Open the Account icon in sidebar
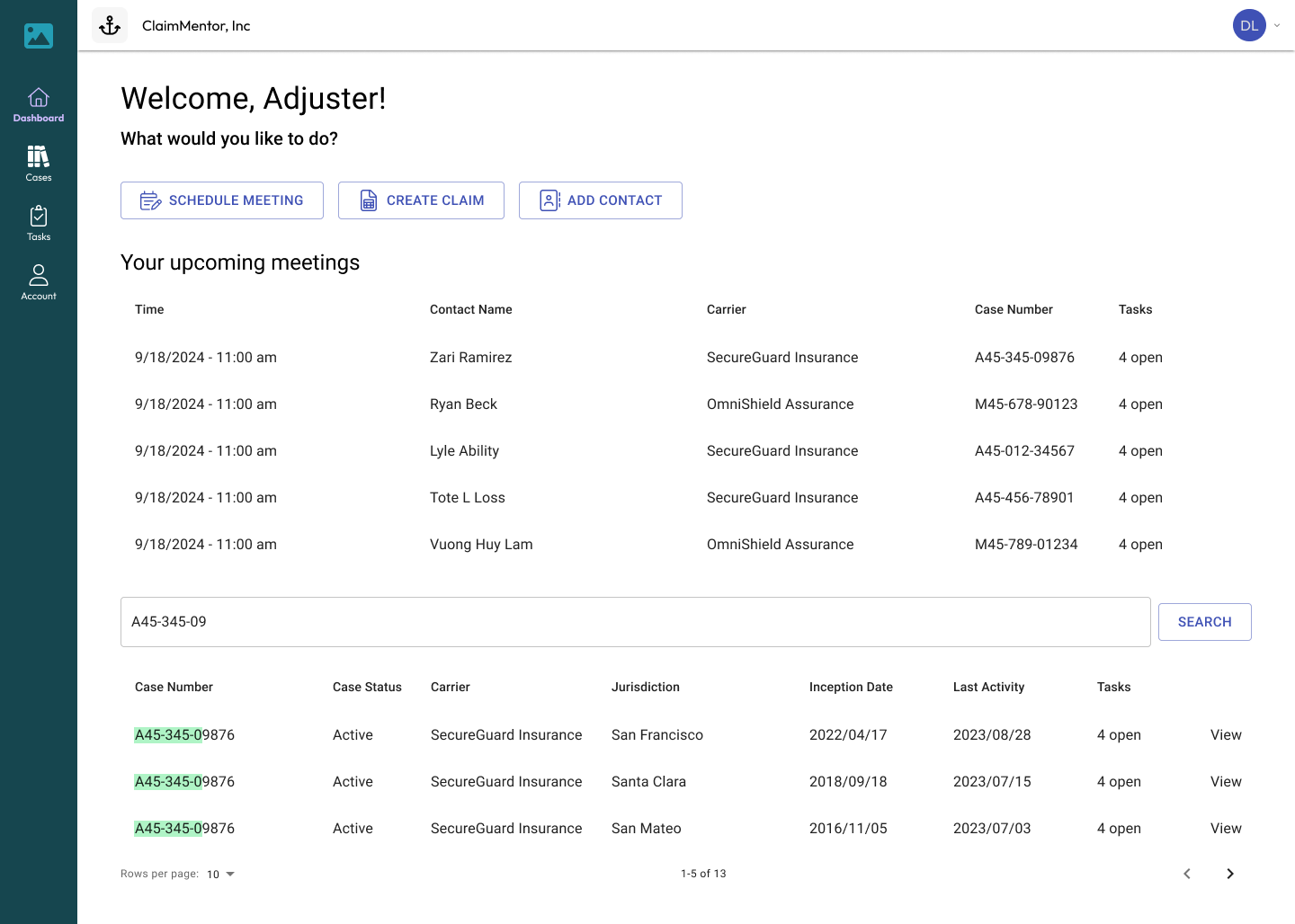This screenshot has height=924, width=1295. point(39,275)
